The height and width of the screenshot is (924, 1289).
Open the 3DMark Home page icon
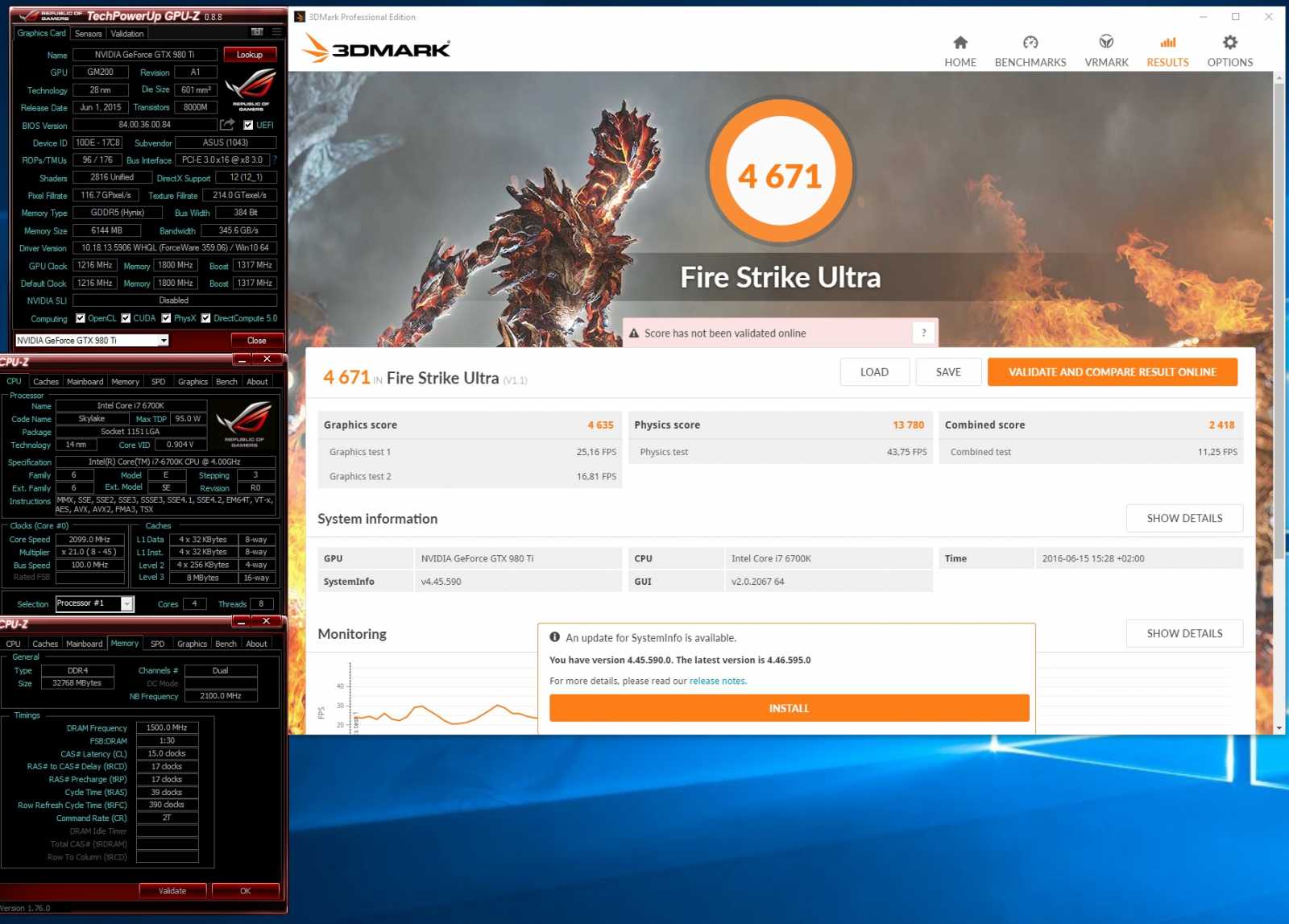(x=960, y=43)
